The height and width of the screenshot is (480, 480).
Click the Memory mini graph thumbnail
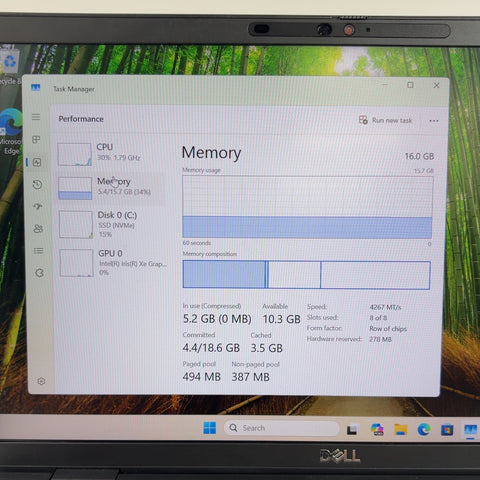[x=75, y=188]
